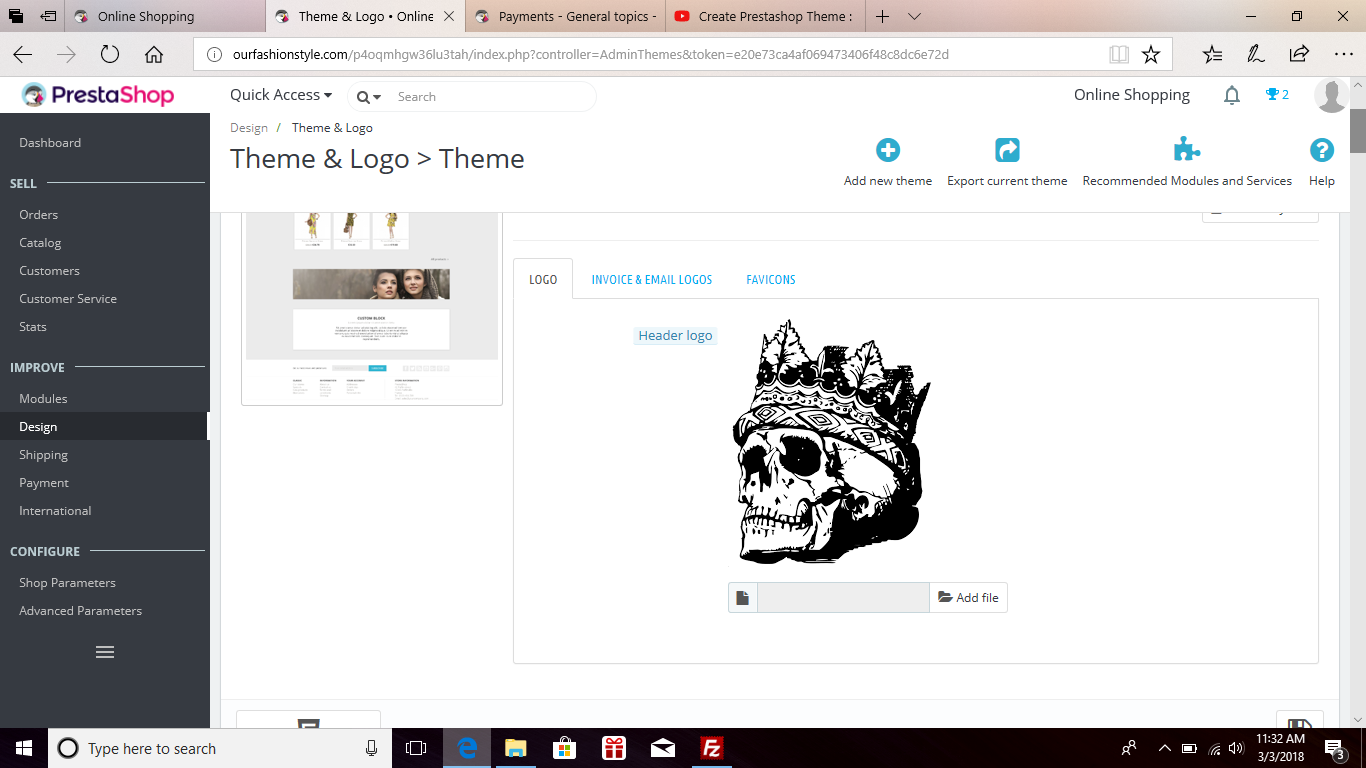Open the browser Settings and more menu

tap(1343, 54)
